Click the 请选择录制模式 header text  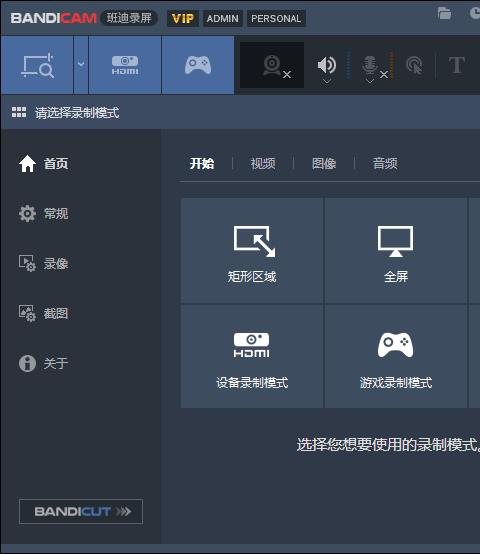[x=77, y=113]
